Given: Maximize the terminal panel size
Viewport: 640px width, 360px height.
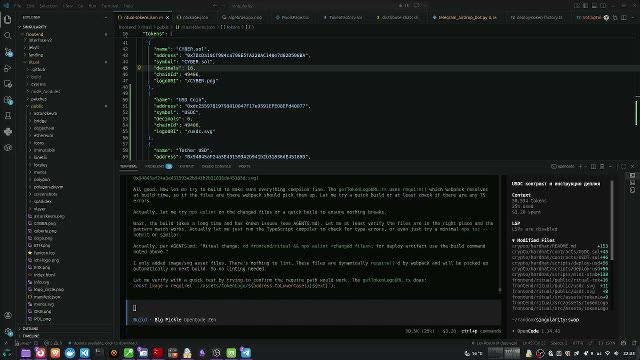Looking at the screenshot, I should (x=624, y=167).
